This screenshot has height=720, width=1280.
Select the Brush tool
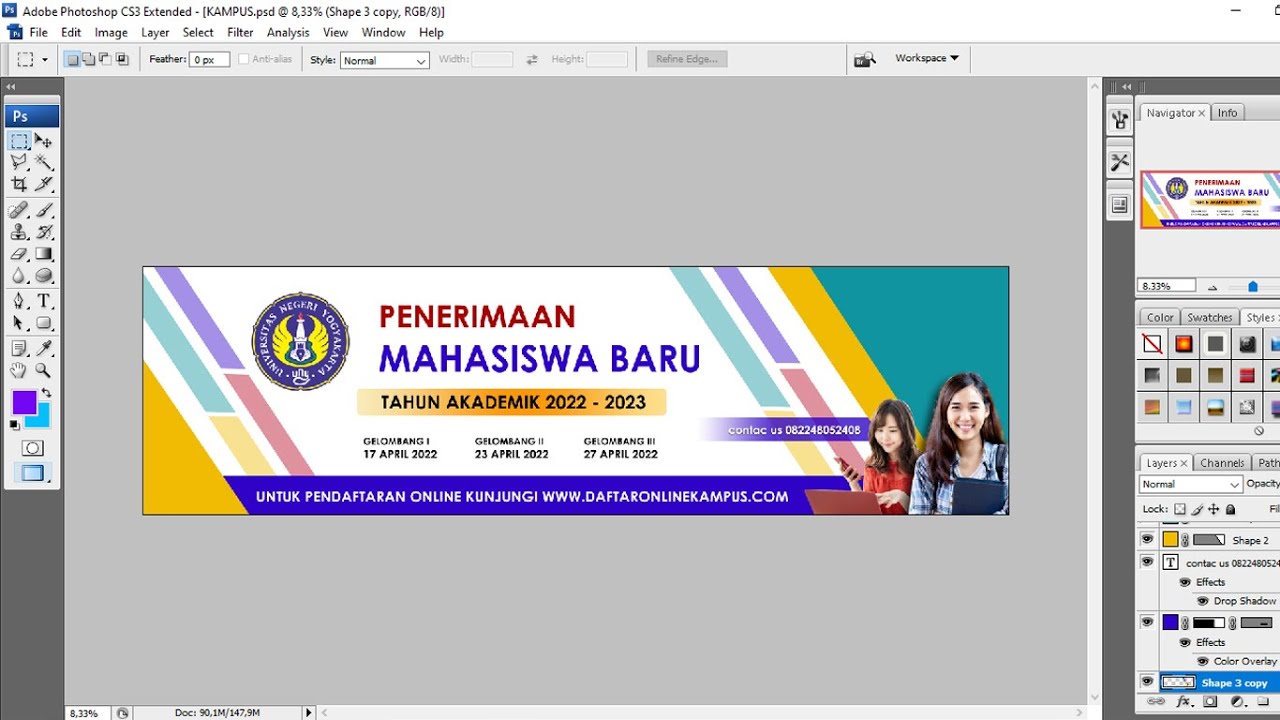pyautogui.click(x=44, y=210)
